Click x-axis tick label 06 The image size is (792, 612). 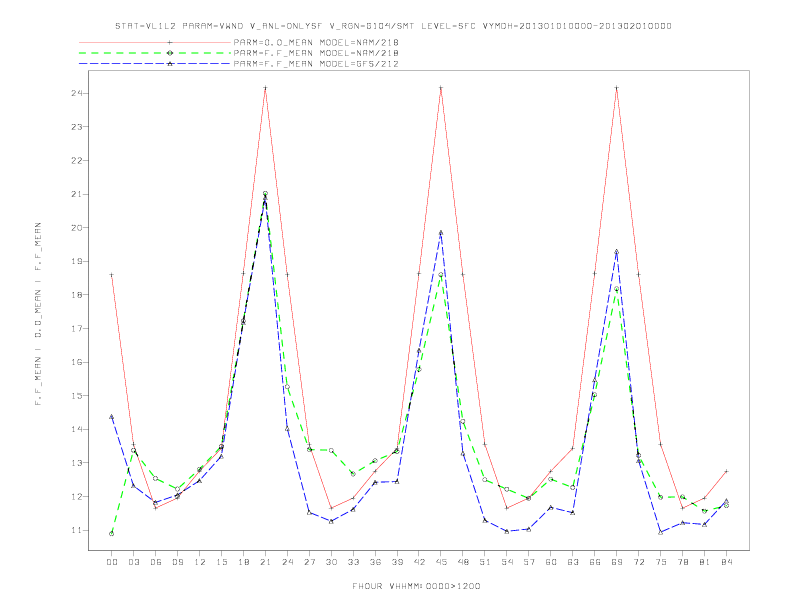[156, 562]
